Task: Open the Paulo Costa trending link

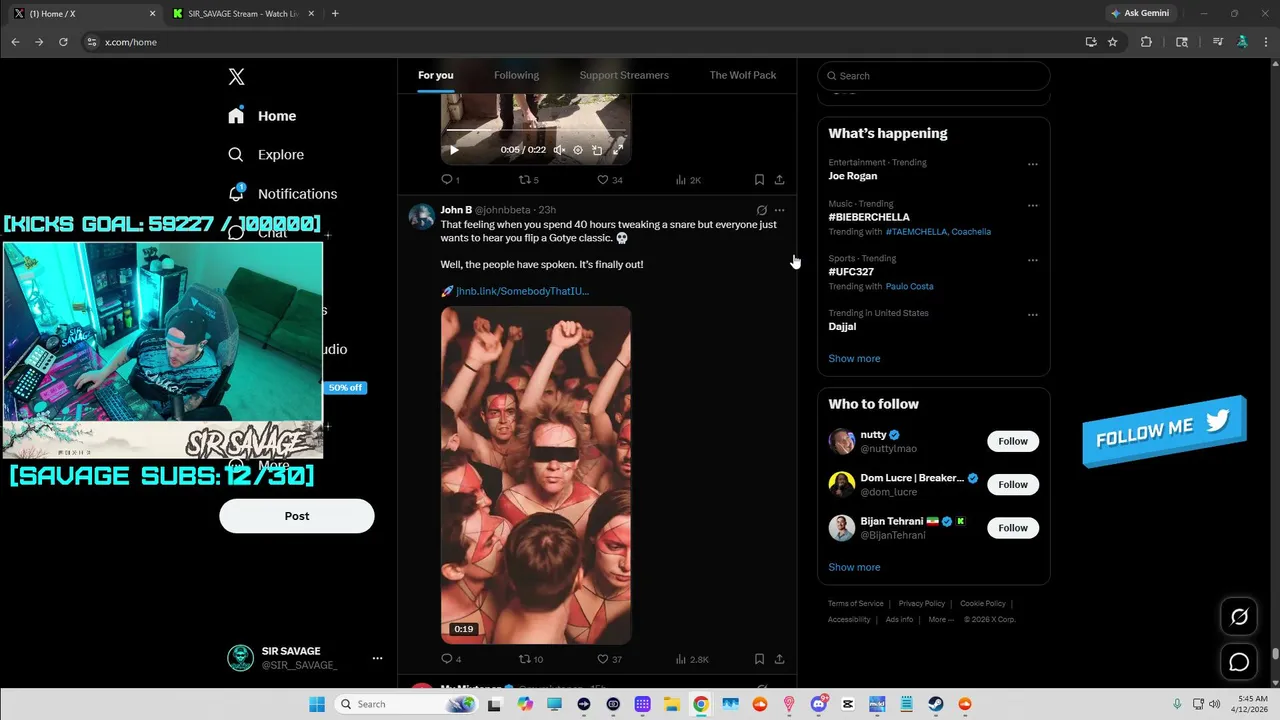Action: (x=909, y=286)
